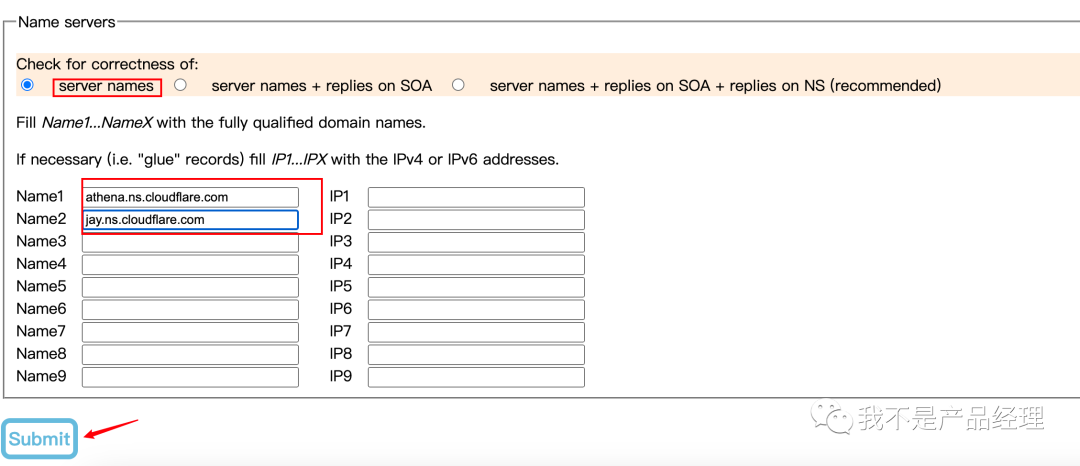This screenshot has width=1080, height=466.
Task: Click the Submit button
Action: pos(40,438)
